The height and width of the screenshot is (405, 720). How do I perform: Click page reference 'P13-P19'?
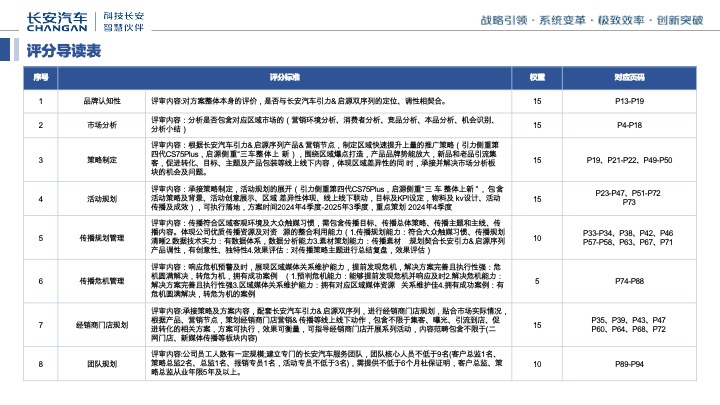coord(630,101)
